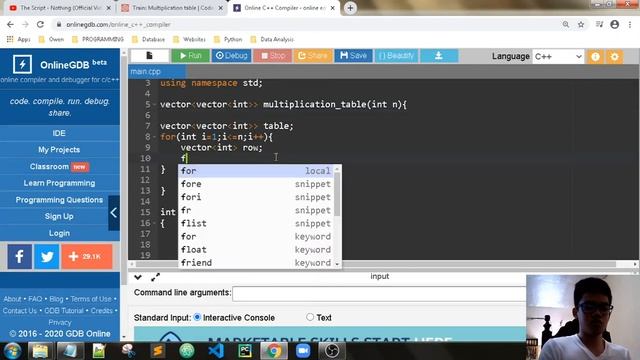The width and height of the screenshot is (640, 360).
Task: Open Programming Questions link
Action: (x=60, y=200)
